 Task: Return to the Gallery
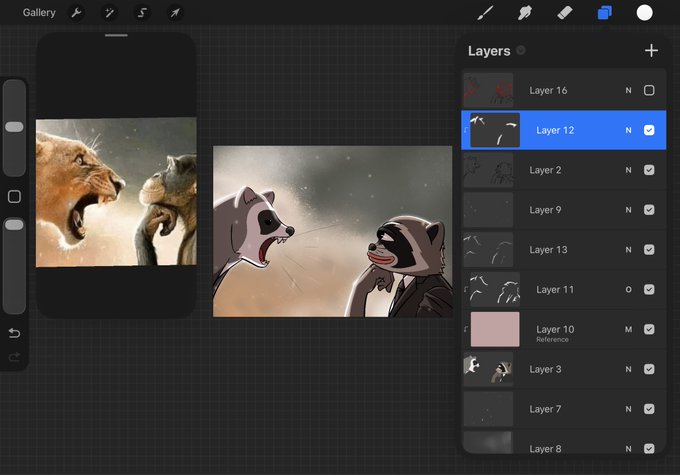[x=39, y=13]
